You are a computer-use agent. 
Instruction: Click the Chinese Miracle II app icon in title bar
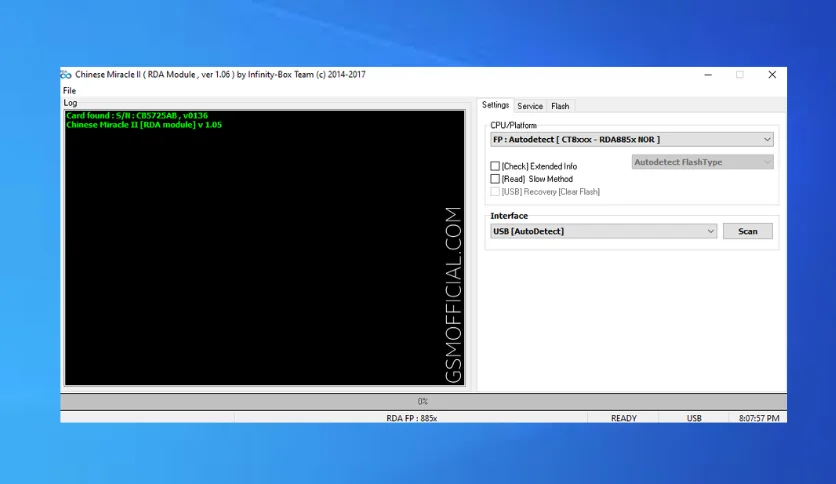click(66, 75)
